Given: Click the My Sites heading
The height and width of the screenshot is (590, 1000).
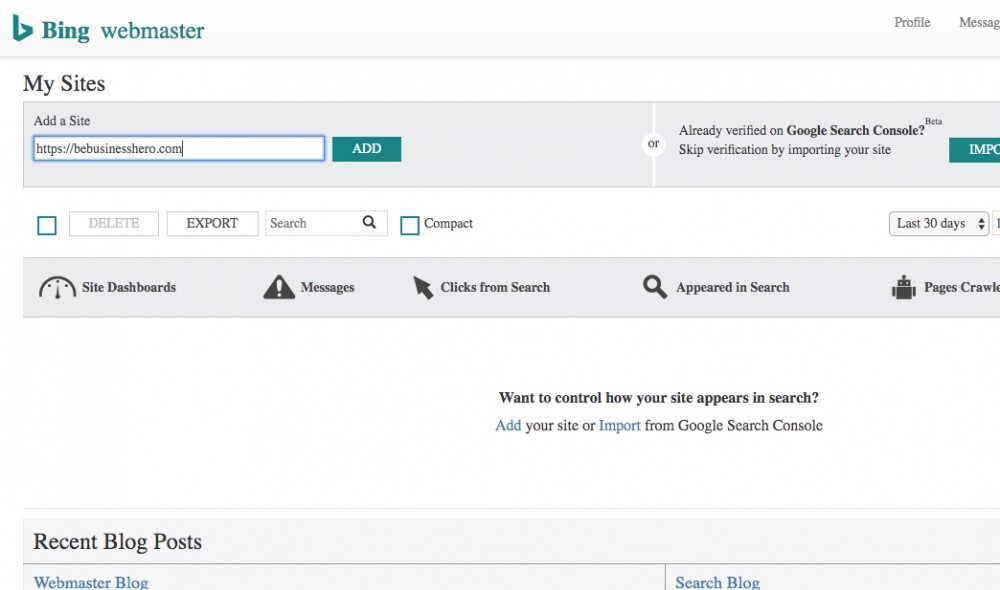Looking at the screenshot, I should pyautogui.click(x=64, y=84).
